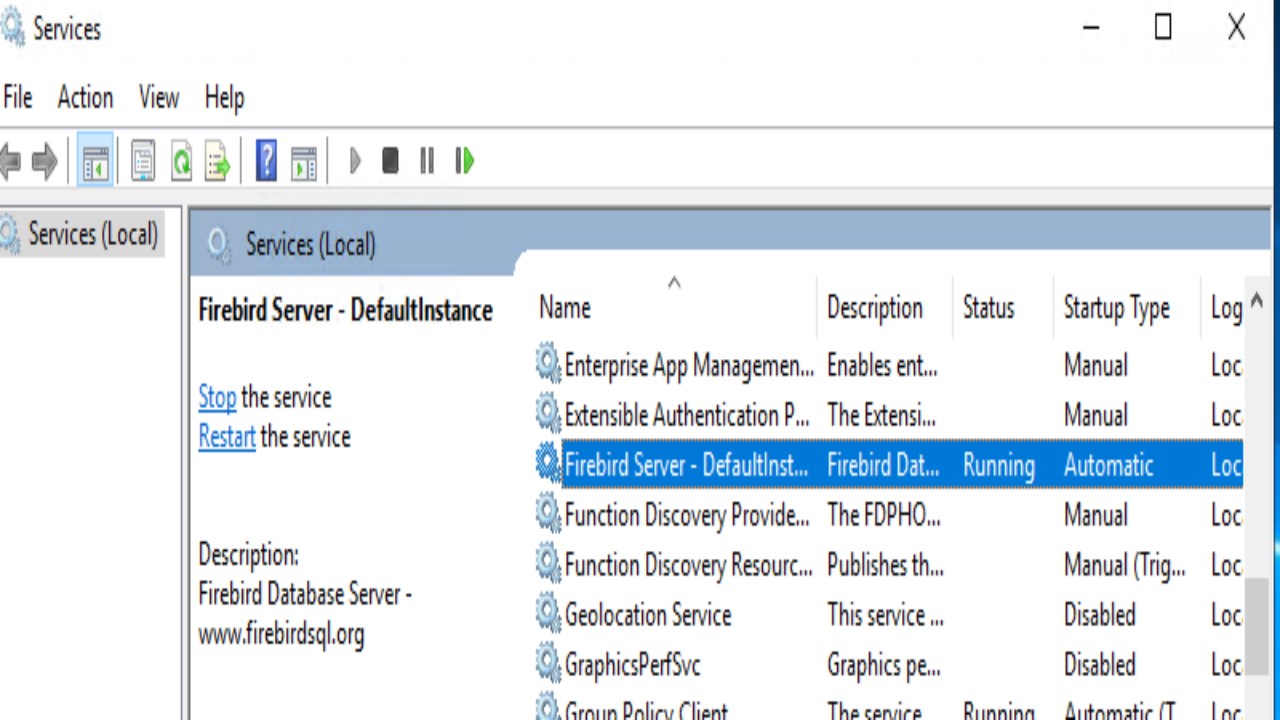Click the Stop the service link
Screen dimensions: 1280x720
point(217,397)
